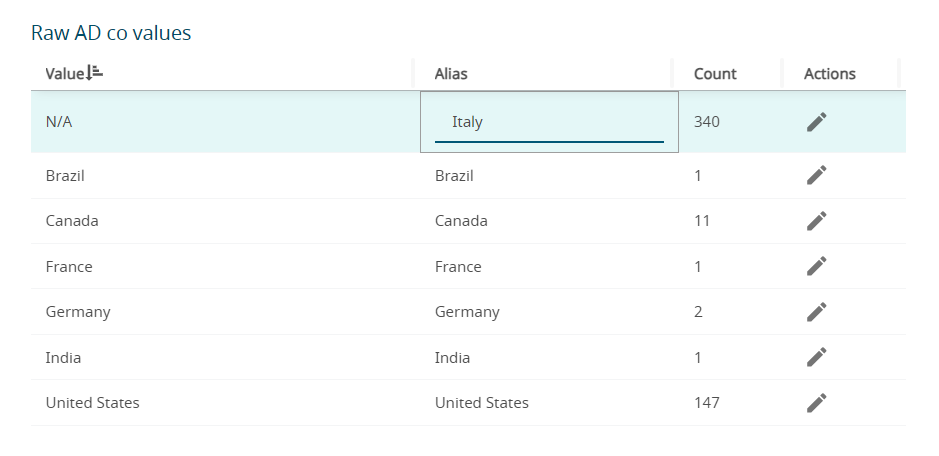The width and height of the screenshot is (939, 456).
Task: Click the United States alias cell
Action: (481, 403)
